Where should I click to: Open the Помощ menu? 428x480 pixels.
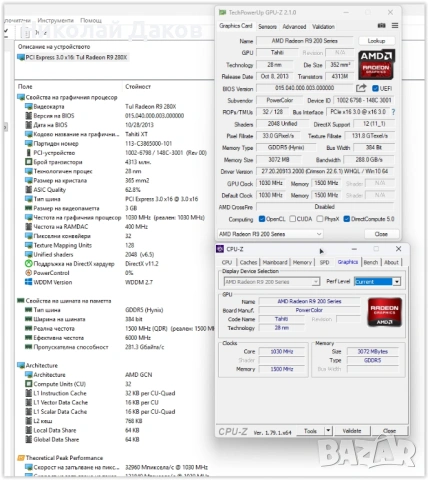pos(91,20)
